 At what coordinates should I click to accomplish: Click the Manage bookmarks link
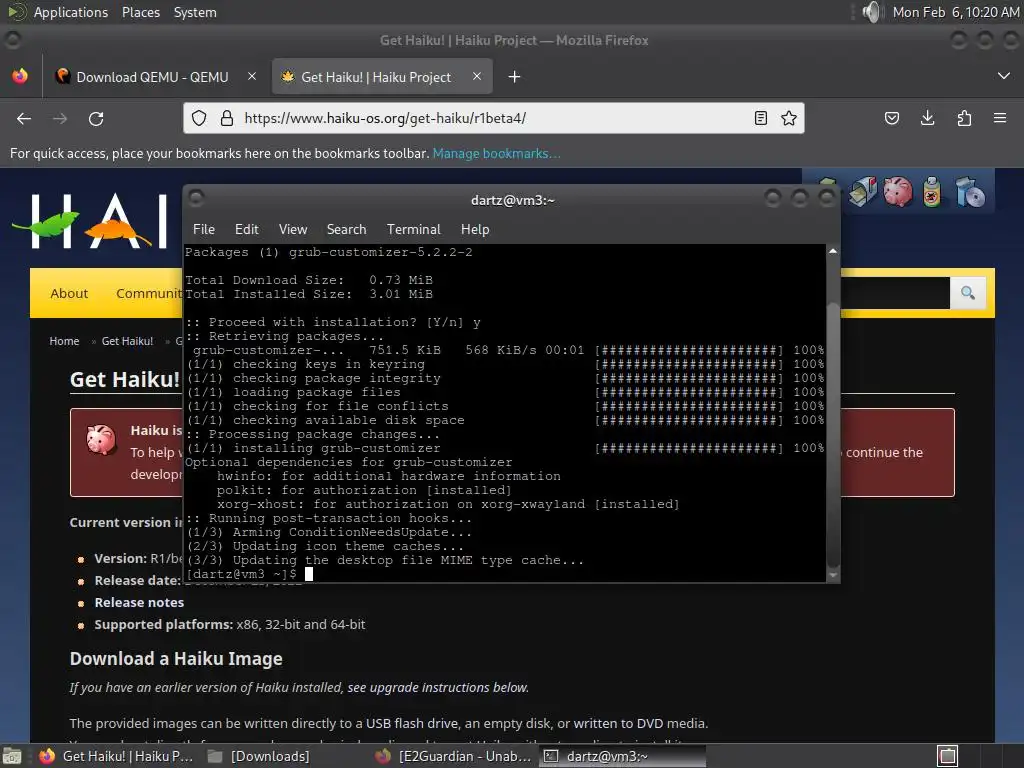pyautogui.click(x=496, y=153)
